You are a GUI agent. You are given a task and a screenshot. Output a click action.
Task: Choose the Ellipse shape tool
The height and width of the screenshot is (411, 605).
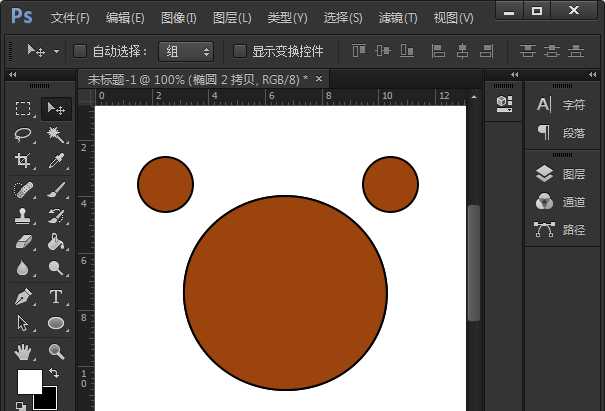point(56,323)
